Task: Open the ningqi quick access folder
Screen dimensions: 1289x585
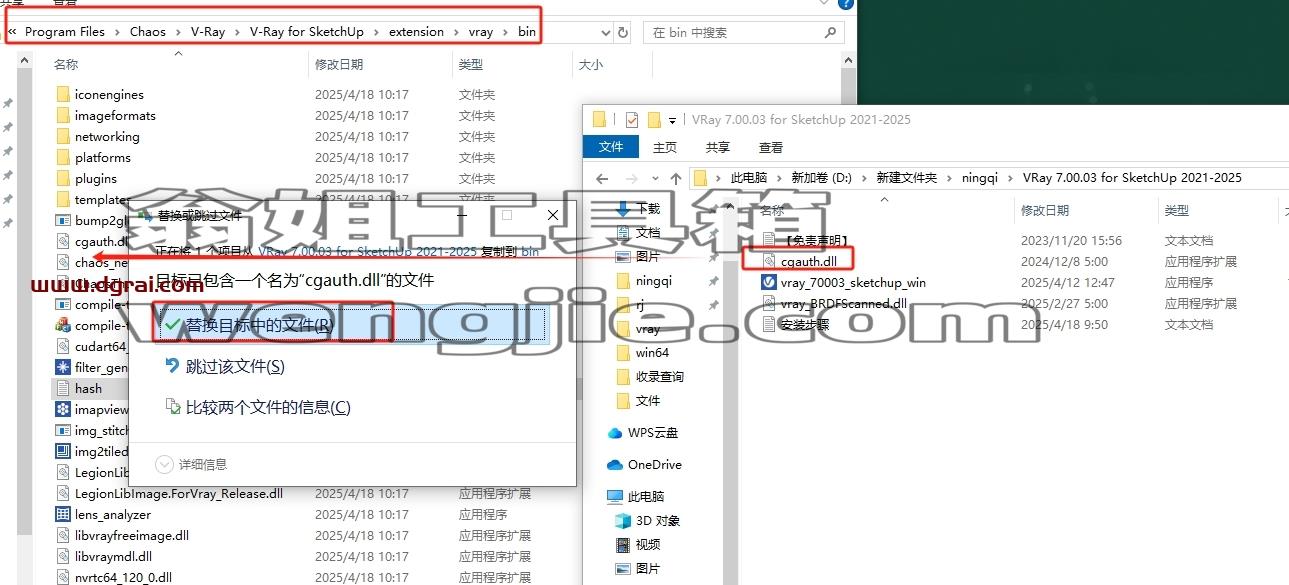Action: (655, 281)
